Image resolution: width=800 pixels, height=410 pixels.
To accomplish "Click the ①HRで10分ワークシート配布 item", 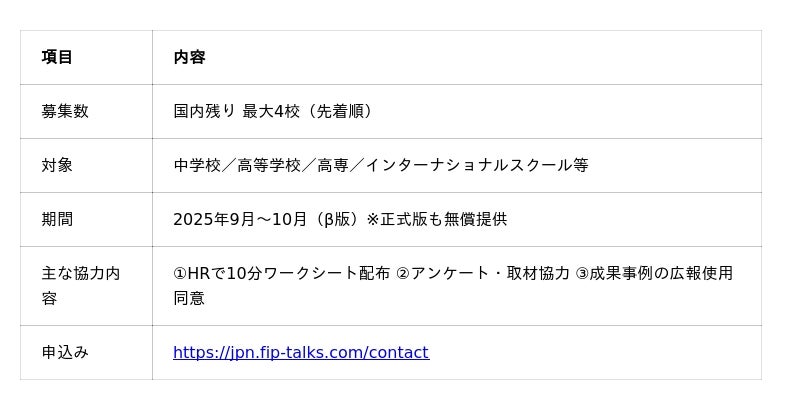I will tap(281, 273).
